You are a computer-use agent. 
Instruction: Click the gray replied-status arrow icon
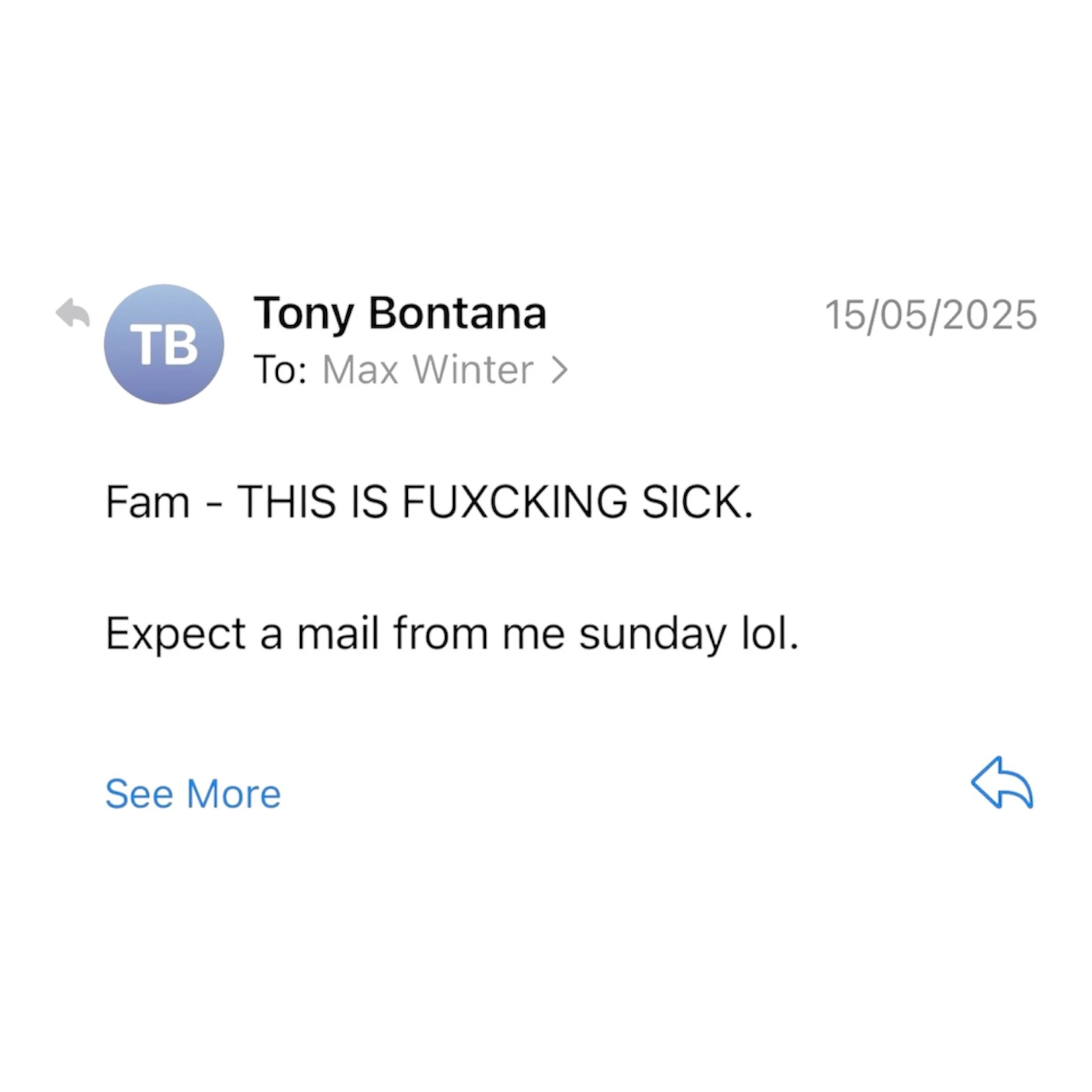click(x=73, y=312)
